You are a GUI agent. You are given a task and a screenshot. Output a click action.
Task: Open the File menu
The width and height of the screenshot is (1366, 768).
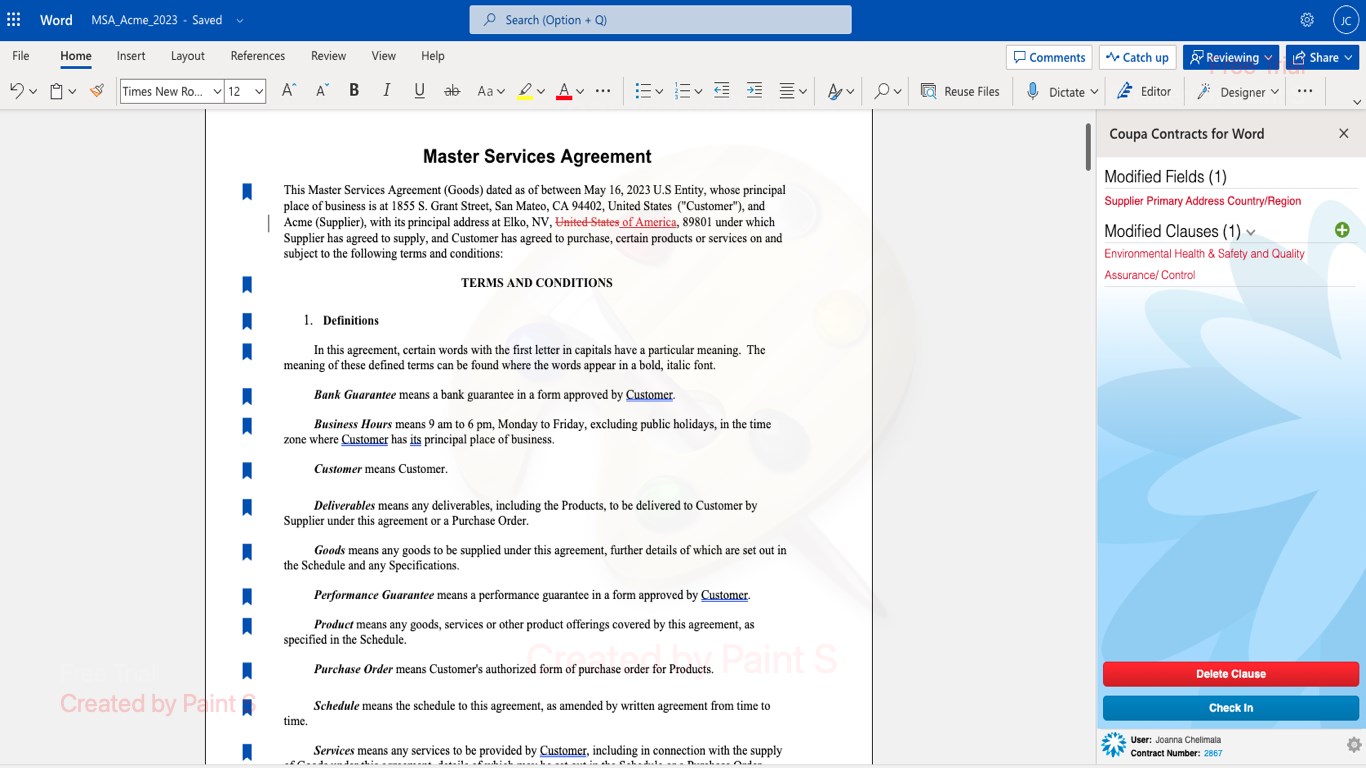21,56
